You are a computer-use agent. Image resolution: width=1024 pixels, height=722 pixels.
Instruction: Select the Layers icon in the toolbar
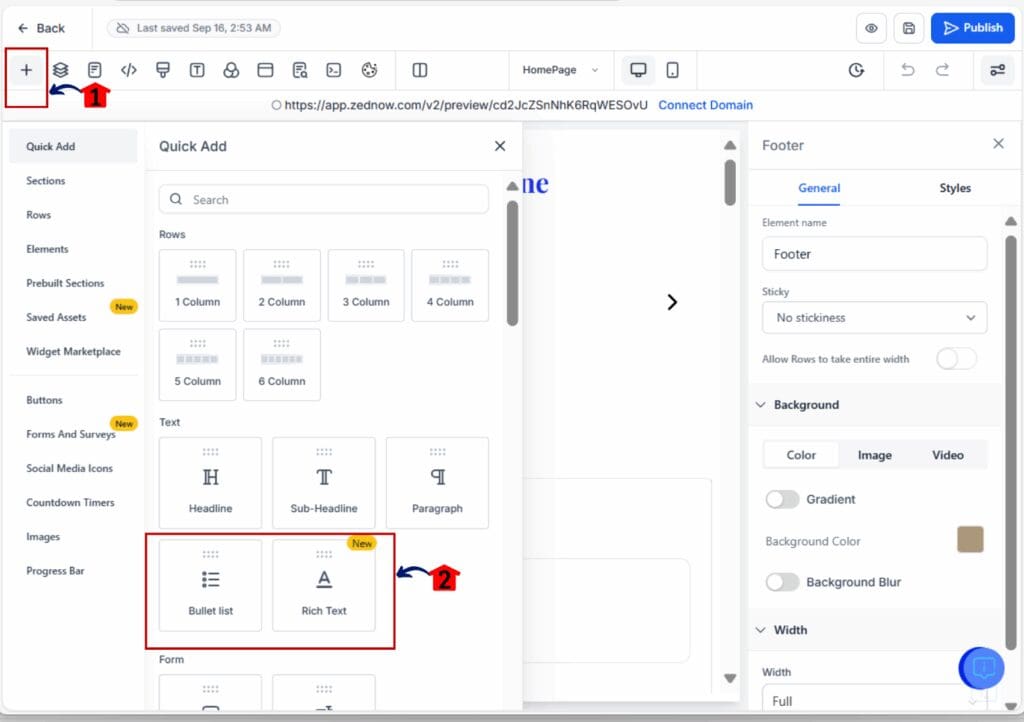tap(60, 70)
